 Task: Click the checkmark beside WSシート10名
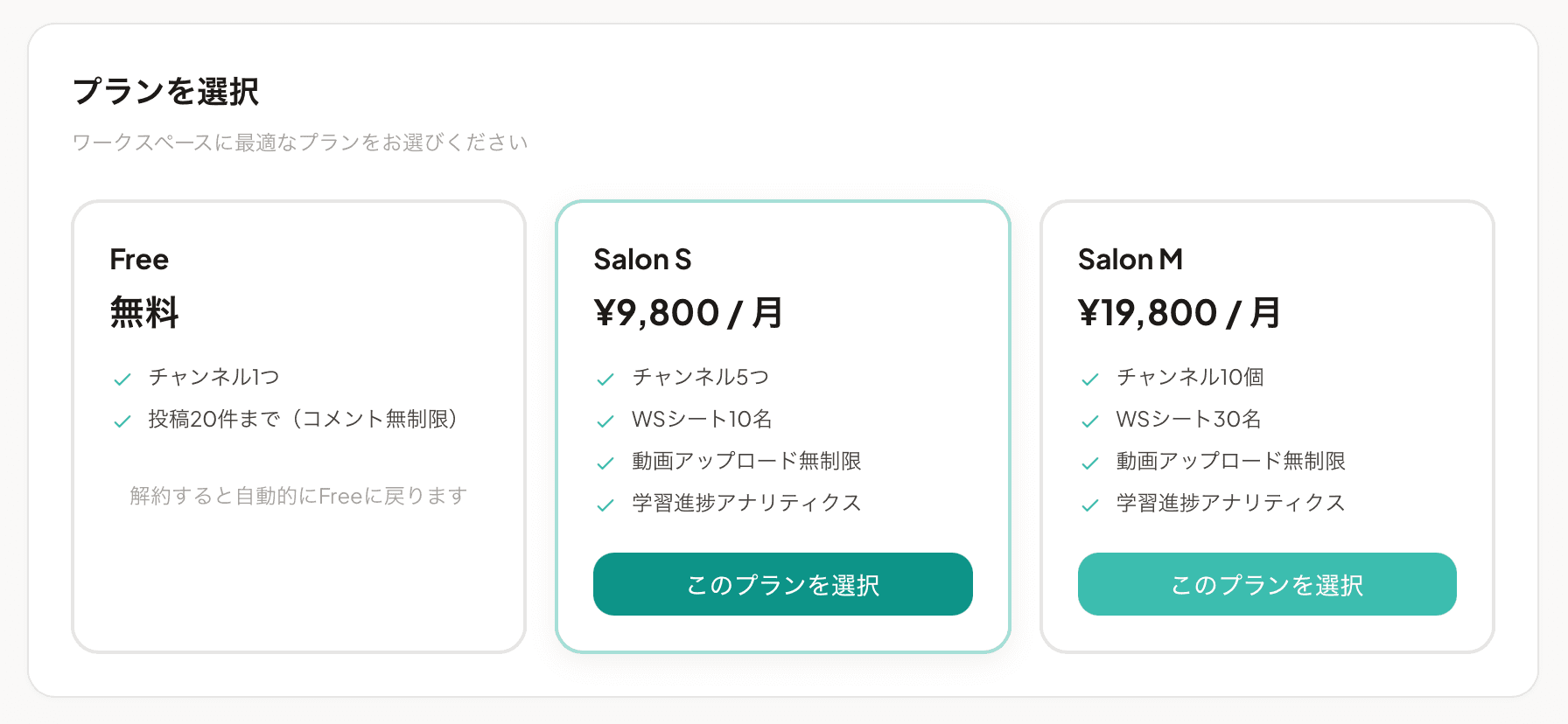point(605,420)
